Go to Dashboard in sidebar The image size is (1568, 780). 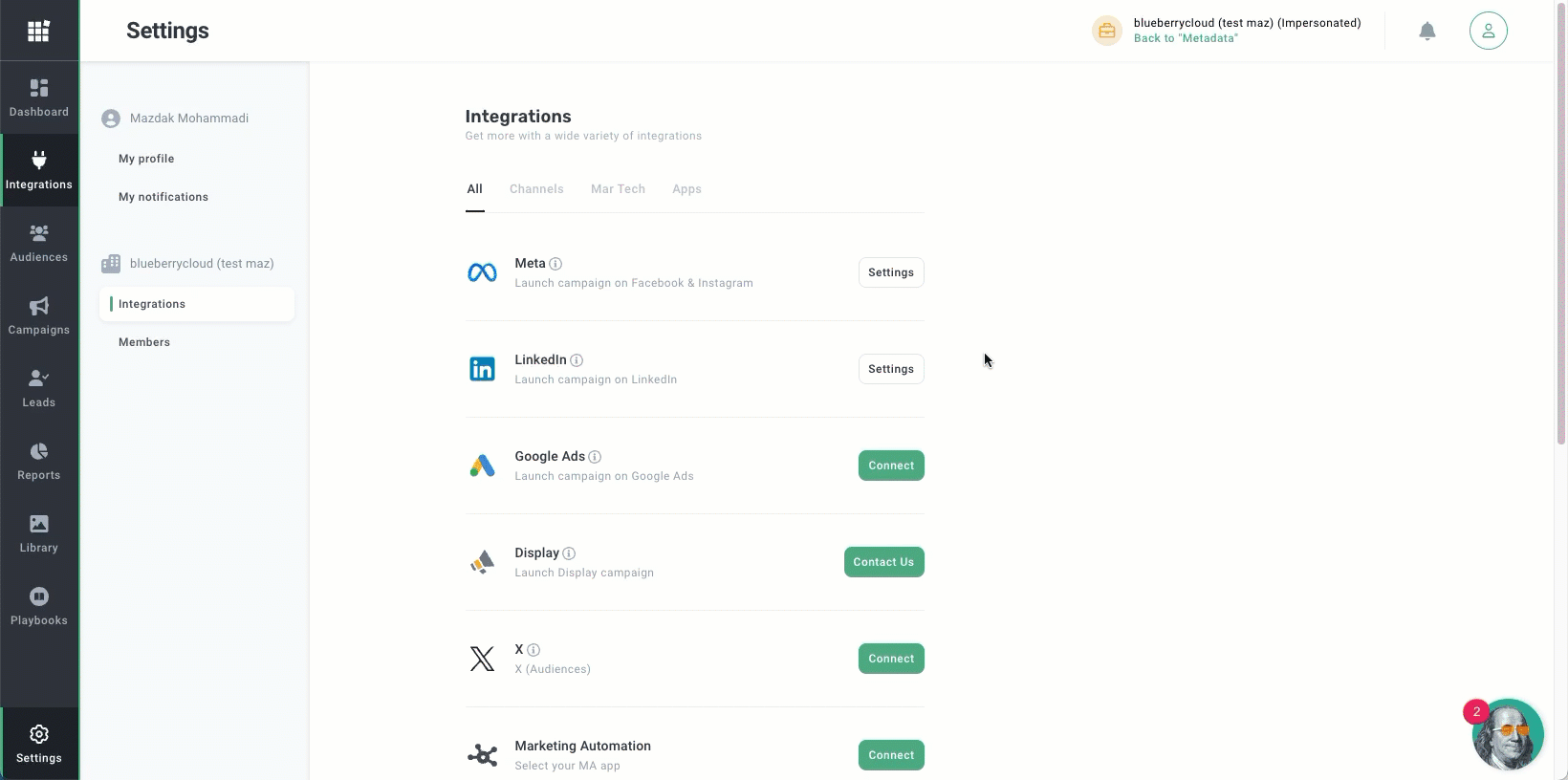pyautogui.click(x=39, y=98)
